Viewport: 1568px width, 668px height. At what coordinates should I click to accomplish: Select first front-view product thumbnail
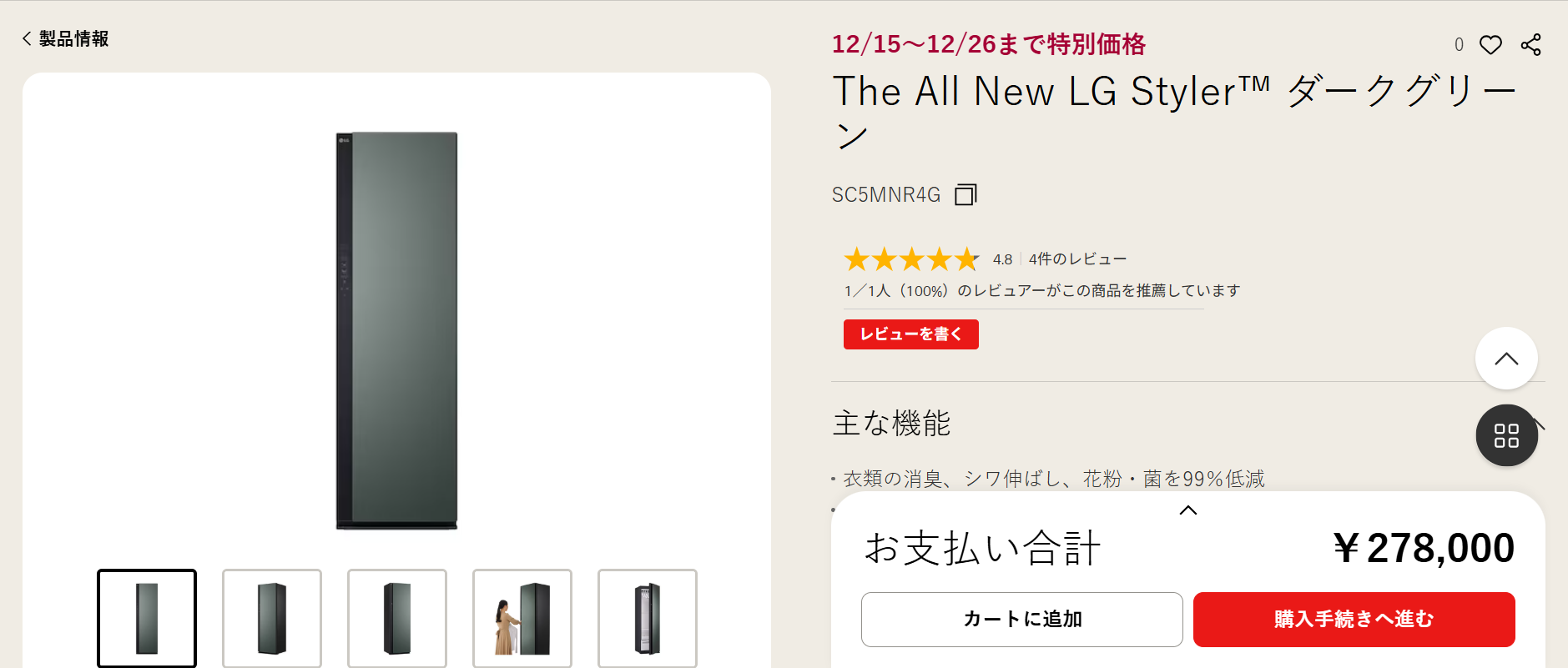(x=147, y=618)
